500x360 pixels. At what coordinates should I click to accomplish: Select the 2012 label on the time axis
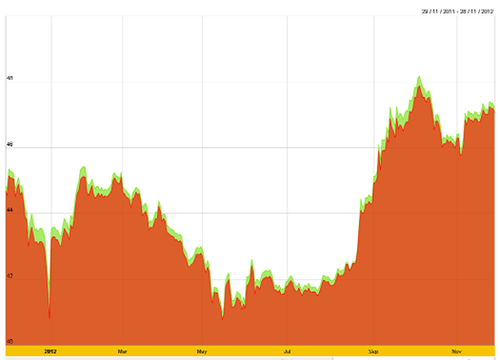tap(50, 351)
